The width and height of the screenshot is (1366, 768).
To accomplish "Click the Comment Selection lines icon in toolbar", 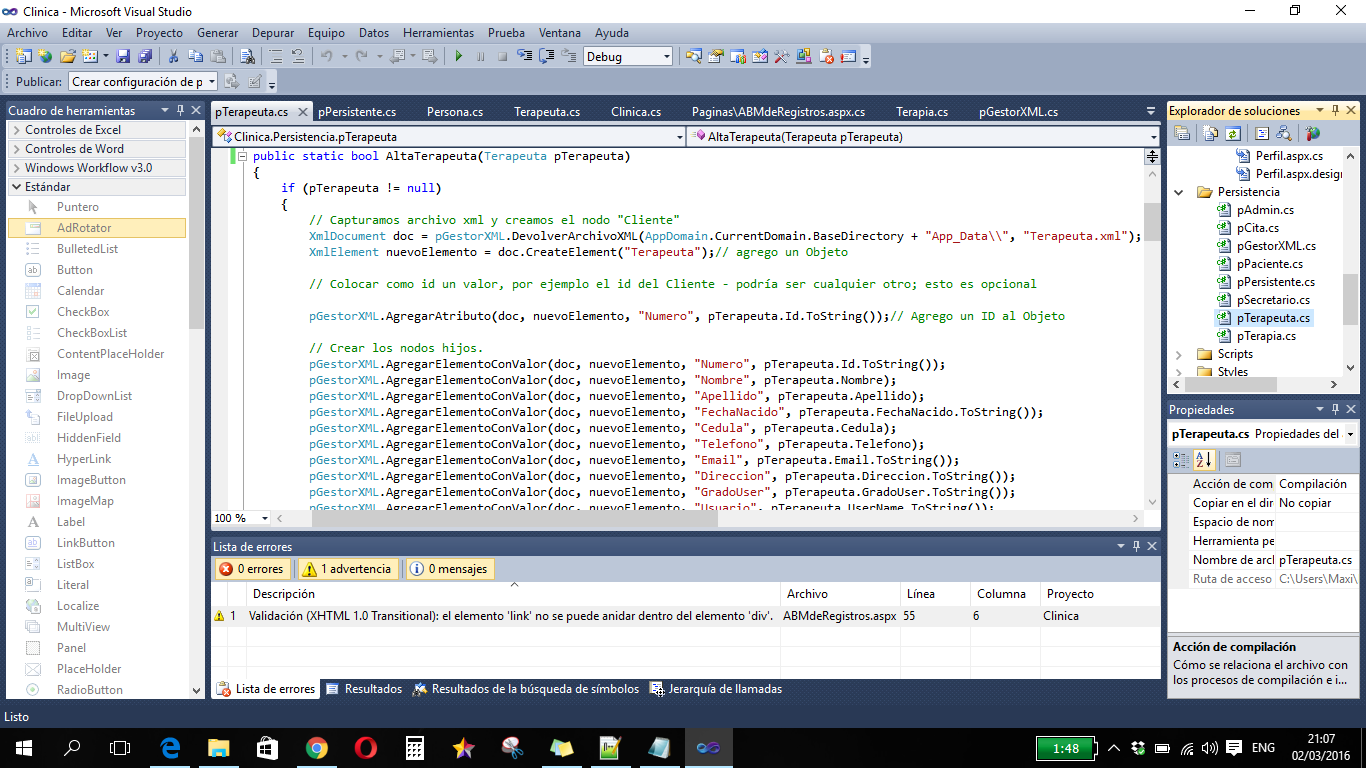I will point(274,57).
